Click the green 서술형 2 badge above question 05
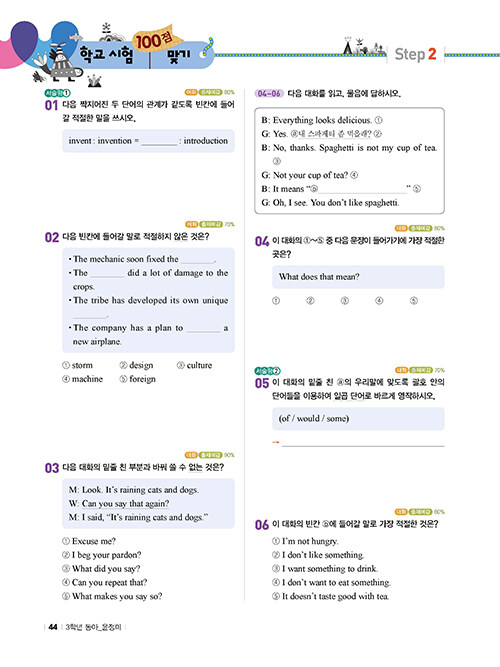 [x=267, y=371]
